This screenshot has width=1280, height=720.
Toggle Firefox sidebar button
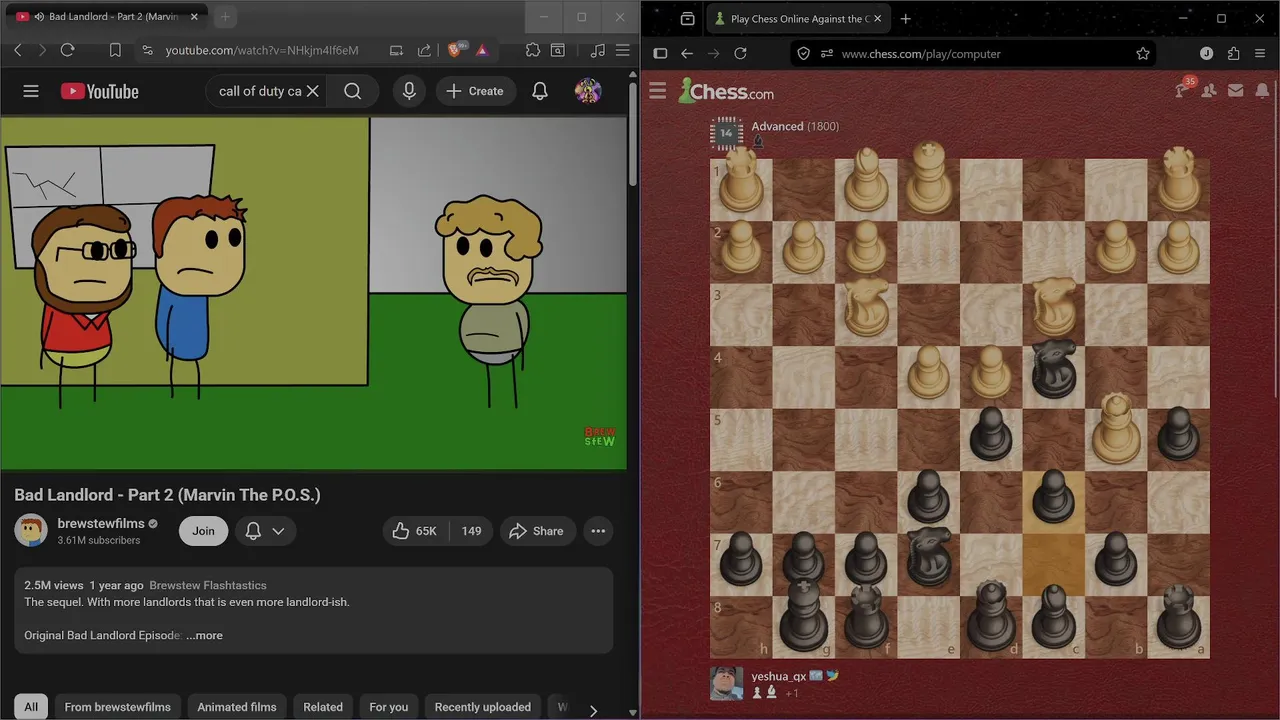click(x=660, y=54)
